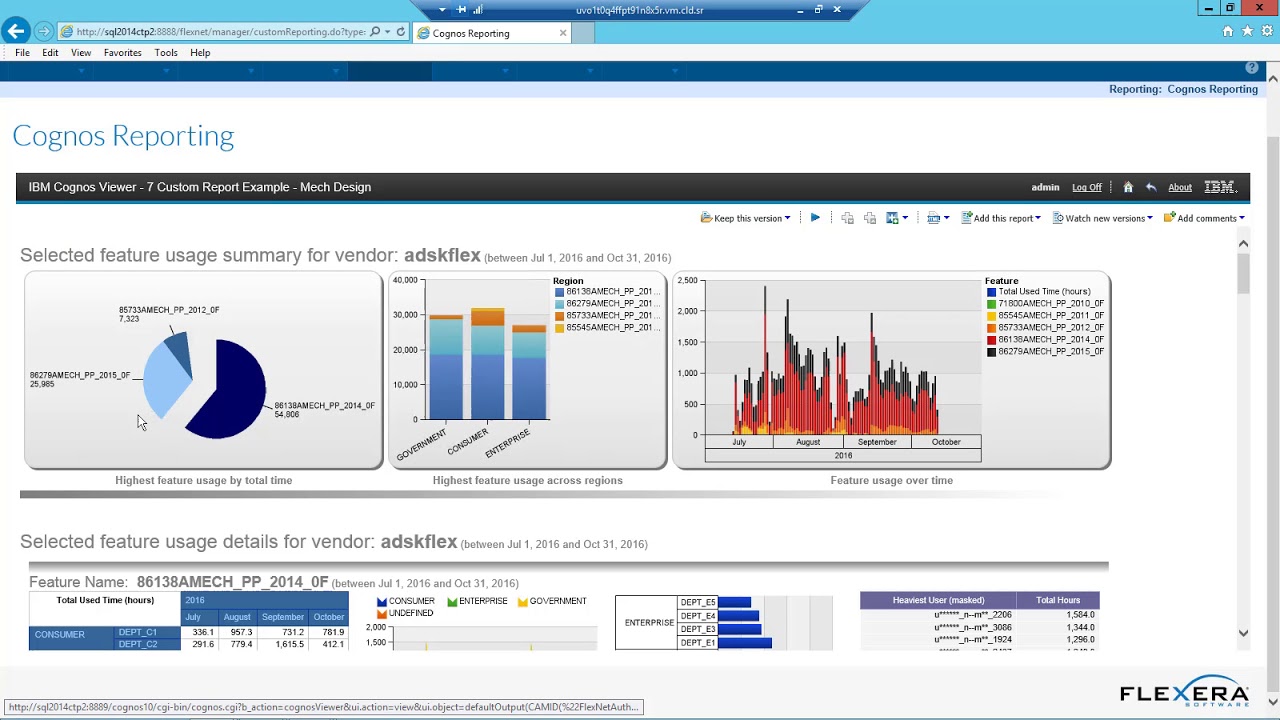The height and width of the screenshot is (720, 1280).
Task: Click the refresh icon in the address bar
Action: click(x=401, y=32)
